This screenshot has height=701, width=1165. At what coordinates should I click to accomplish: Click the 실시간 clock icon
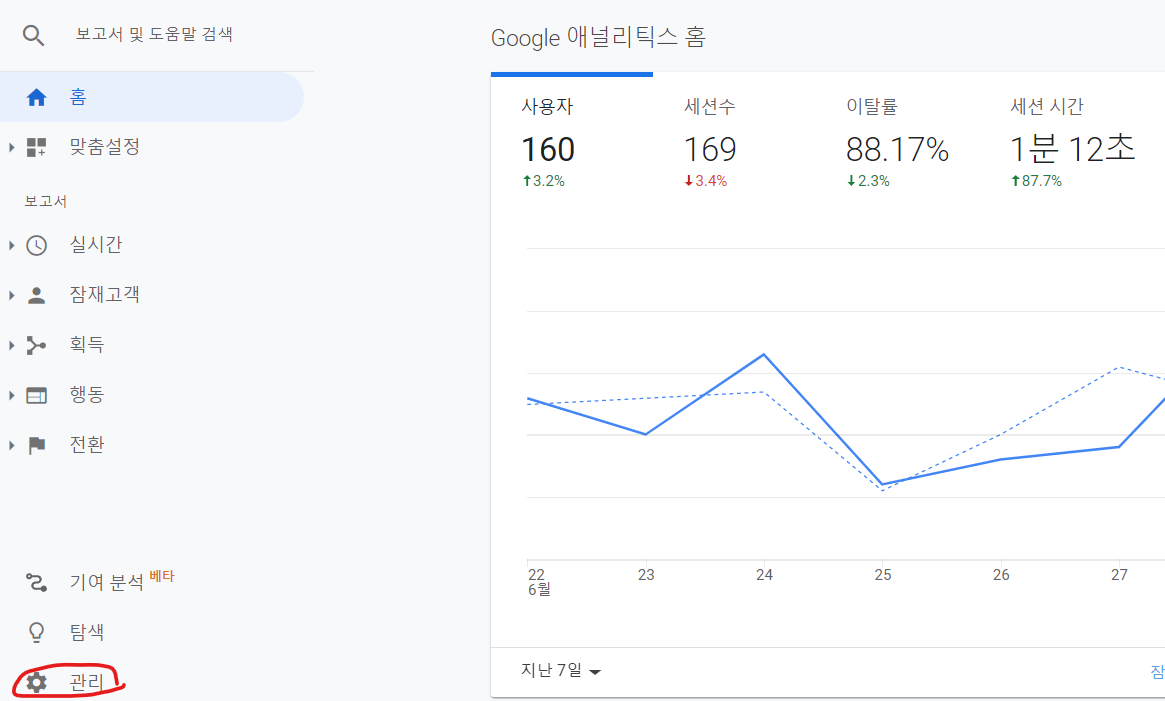(36, 245)
